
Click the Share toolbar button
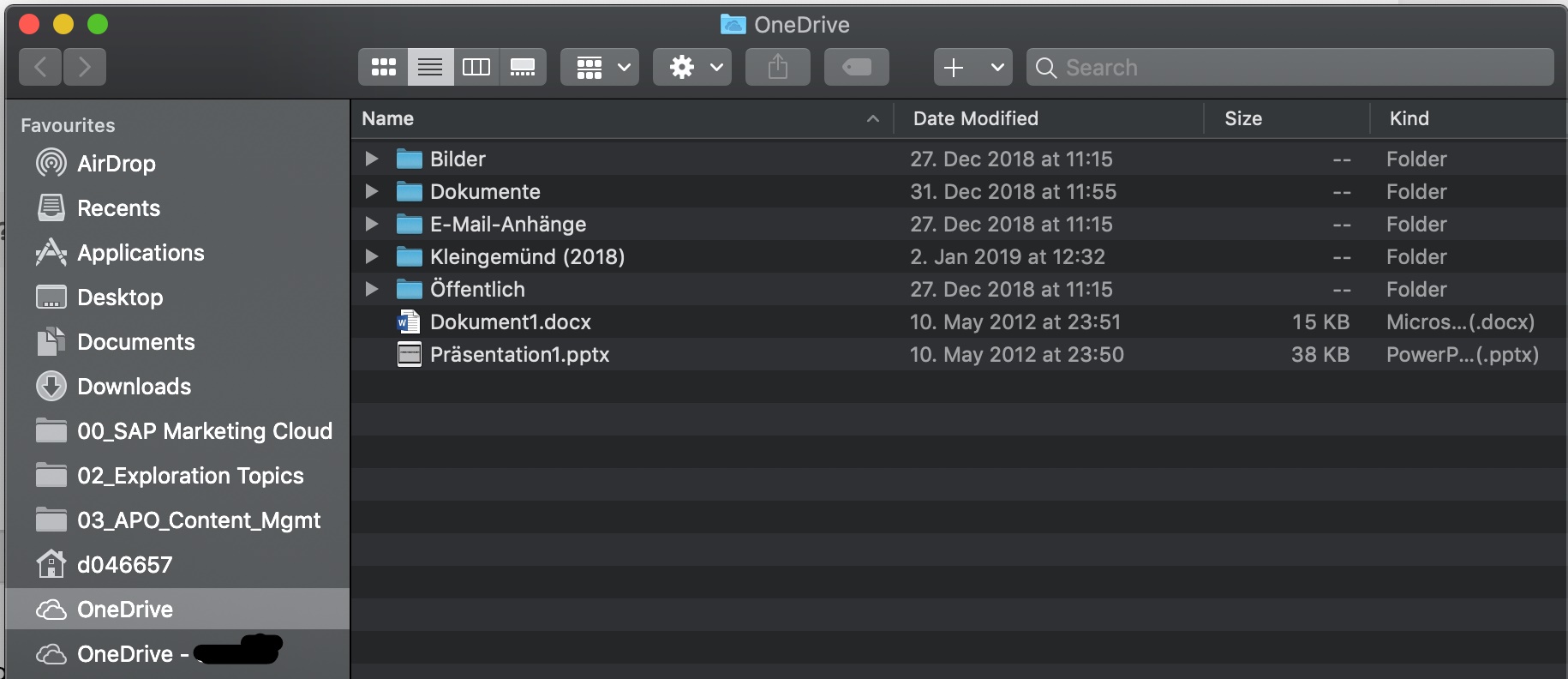pos(778,67)
